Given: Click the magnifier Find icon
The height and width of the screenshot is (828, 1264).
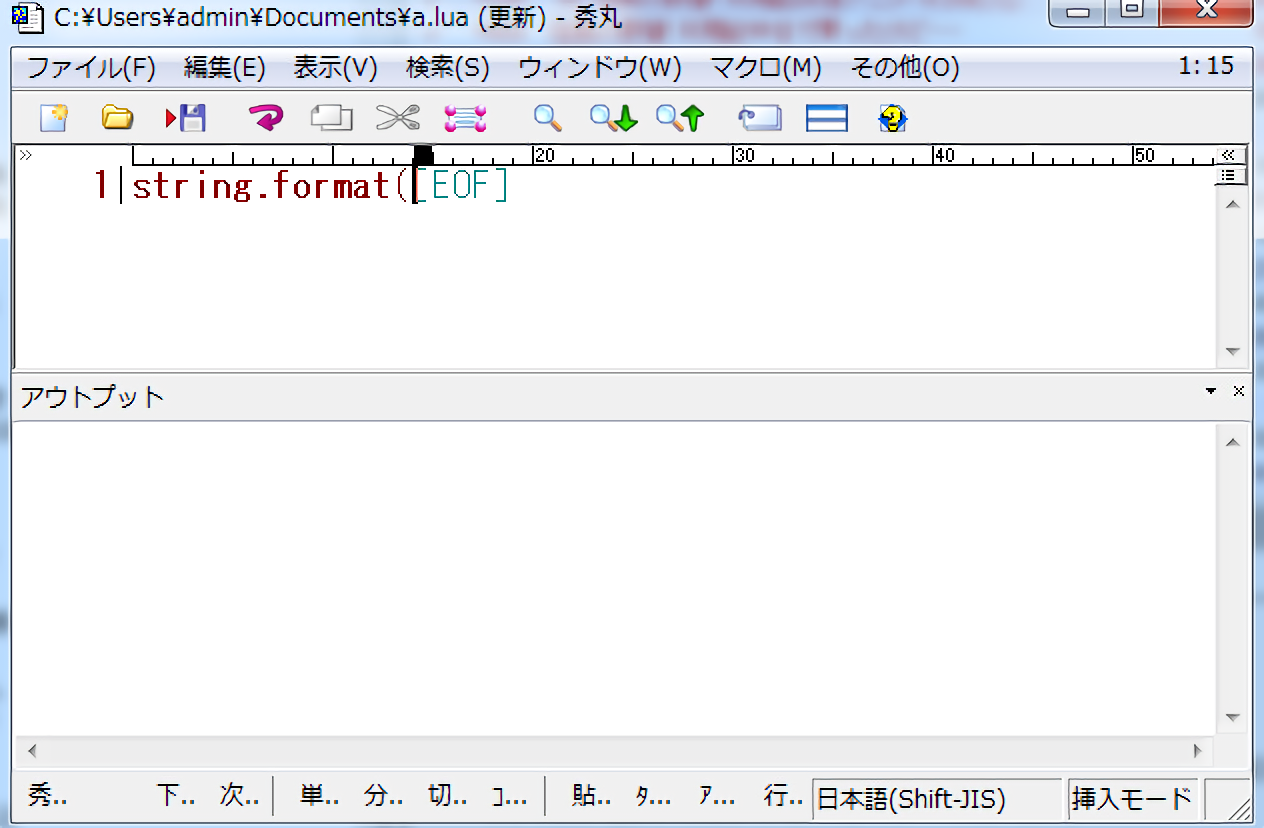Looking at the screenshot, I should pyautogui.click(x=547, y=119).
